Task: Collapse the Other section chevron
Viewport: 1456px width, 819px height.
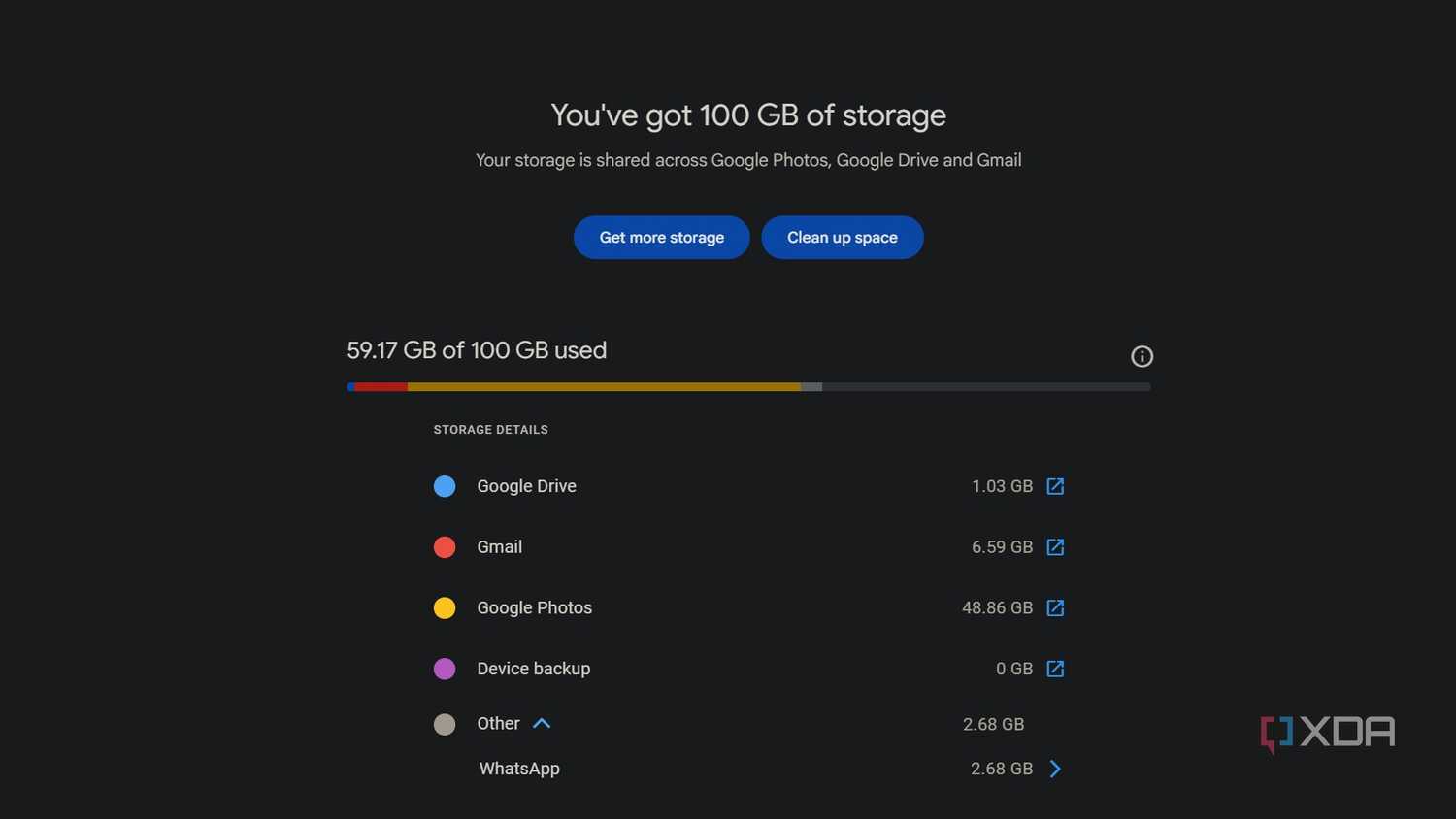Action: pos(542,723)
